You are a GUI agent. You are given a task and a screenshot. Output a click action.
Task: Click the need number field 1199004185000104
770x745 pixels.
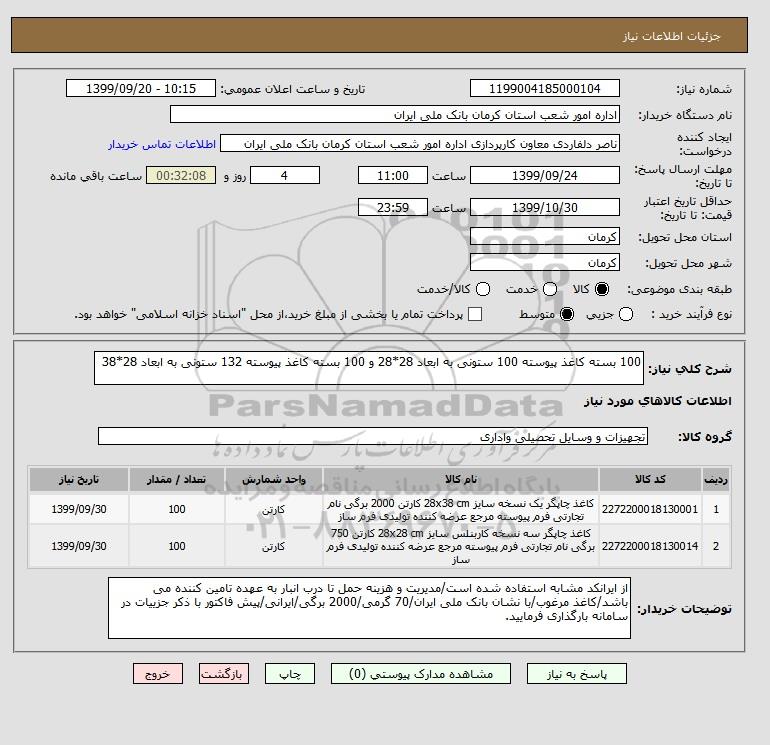coord(545,88)
